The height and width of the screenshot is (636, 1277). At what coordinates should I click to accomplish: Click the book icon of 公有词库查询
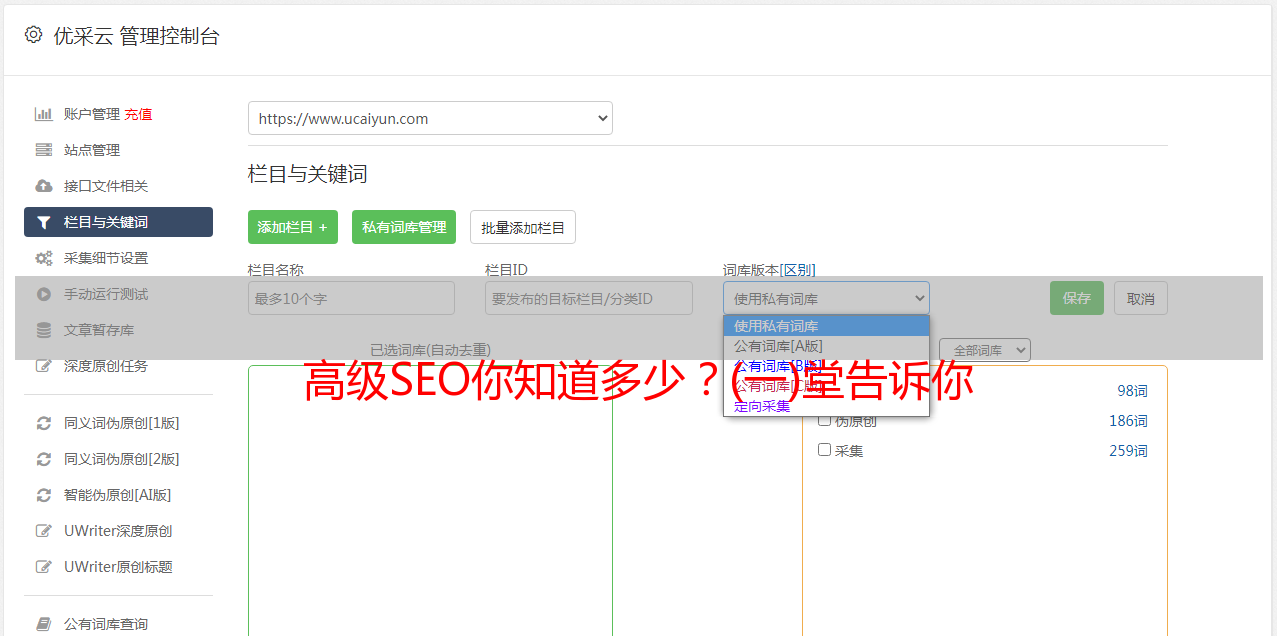43,624
